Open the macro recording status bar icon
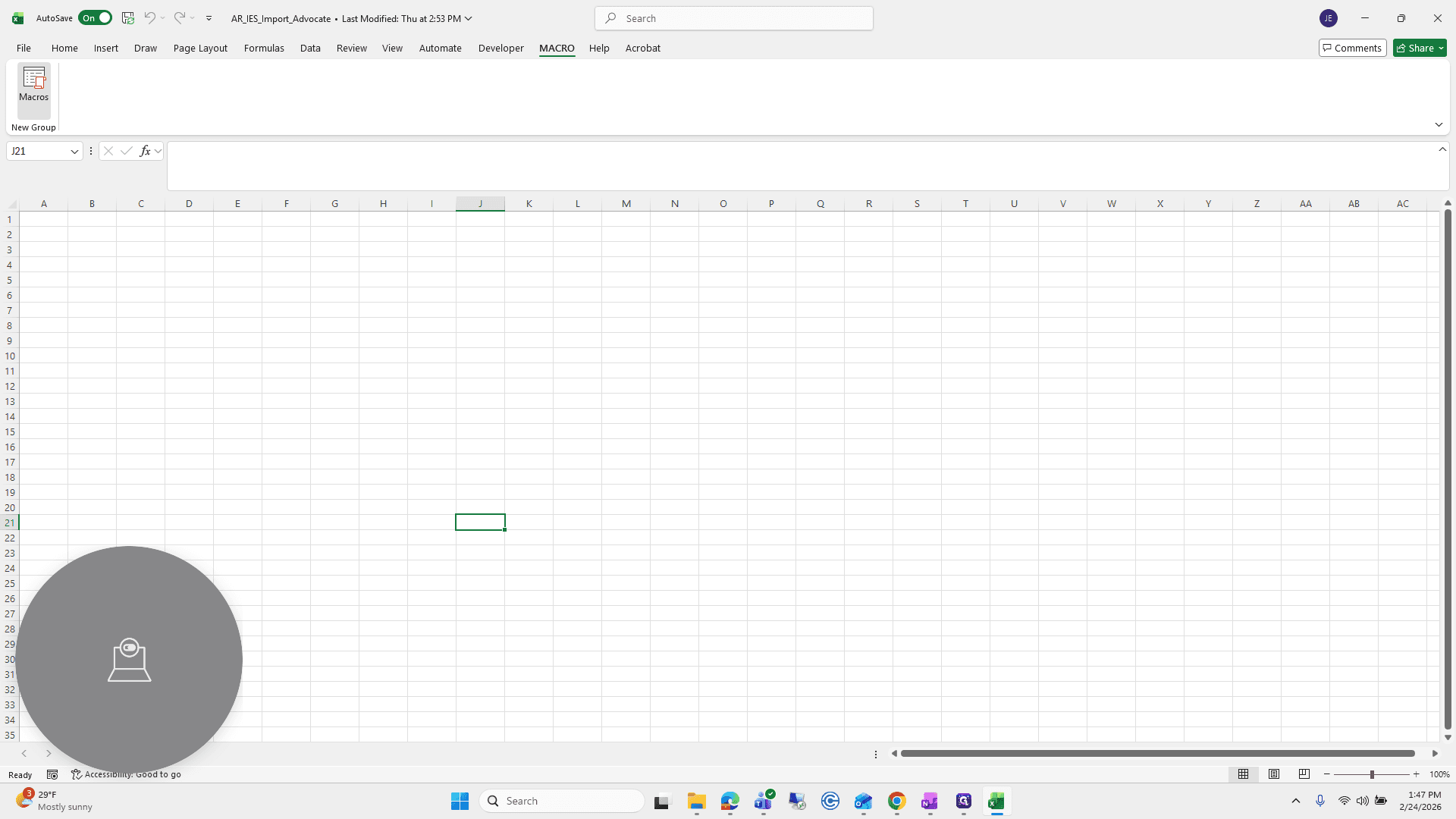Image resolution: width=1456 pixels, height=819 pixels. click(x=52, y=774)
